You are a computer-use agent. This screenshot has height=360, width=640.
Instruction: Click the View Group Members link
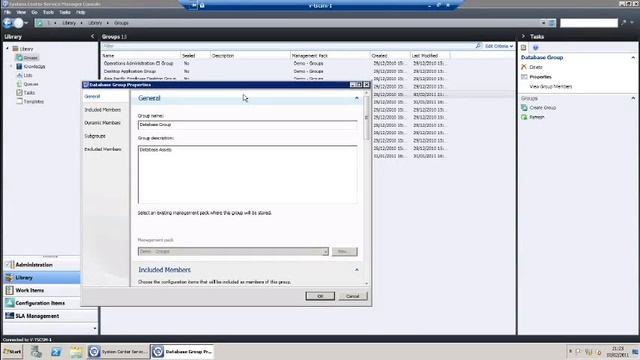click(551, 87)
